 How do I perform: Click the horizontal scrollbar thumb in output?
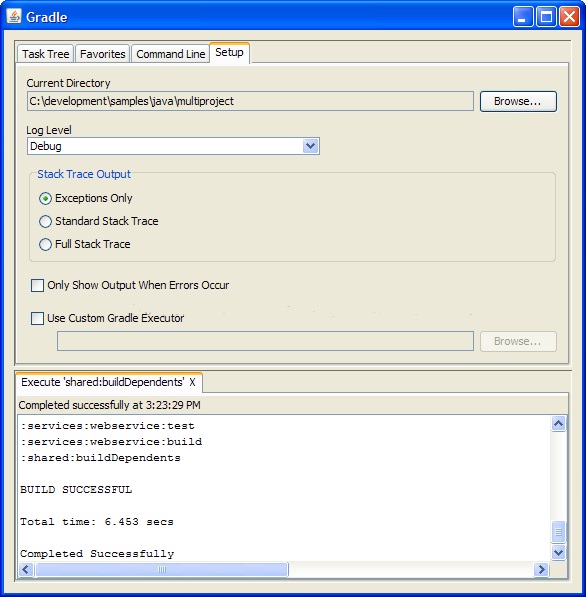pyautogui.click(x=161, y=570)
